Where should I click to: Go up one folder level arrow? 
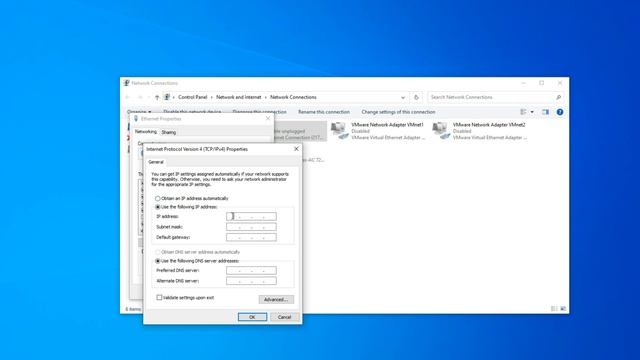157,97
